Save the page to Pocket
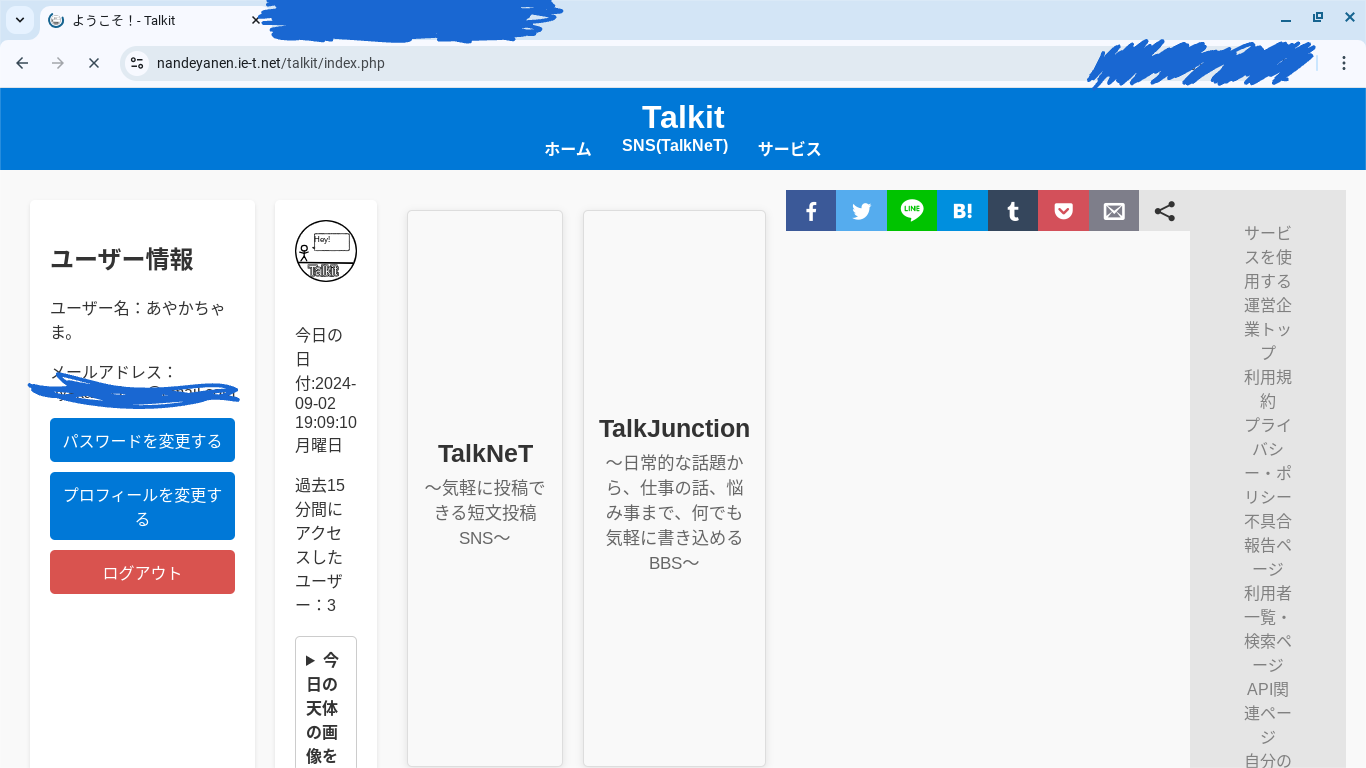Viewport: 1366px width, 768px height. click(x=1063, y=211)
